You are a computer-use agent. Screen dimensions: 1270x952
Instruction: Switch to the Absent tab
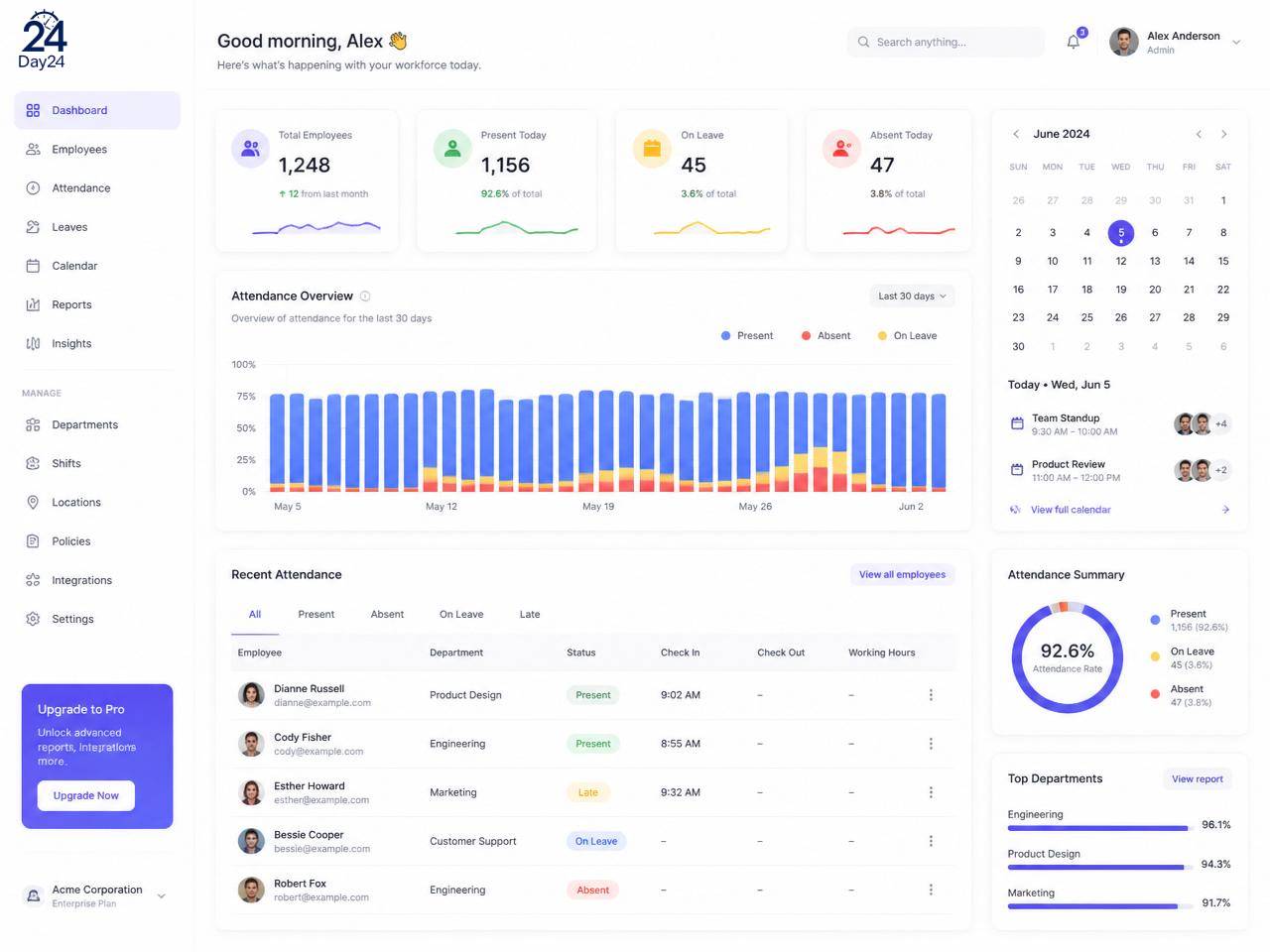387,615
